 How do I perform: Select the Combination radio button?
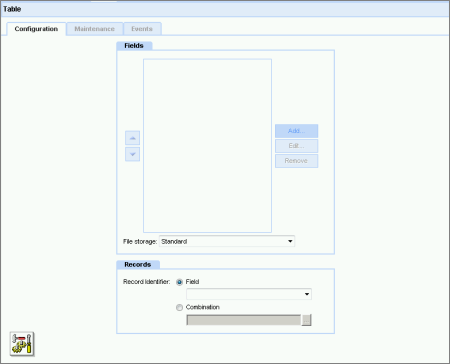(179, 307)
